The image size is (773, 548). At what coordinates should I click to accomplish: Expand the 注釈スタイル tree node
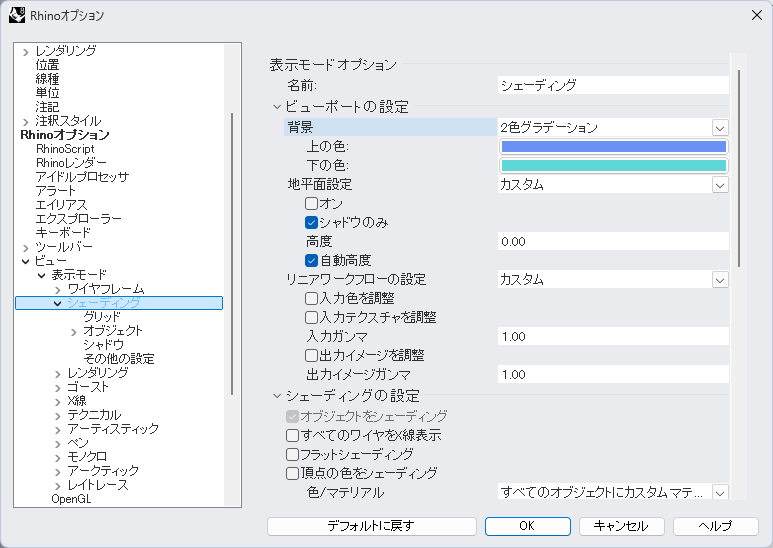click(26, 121)
